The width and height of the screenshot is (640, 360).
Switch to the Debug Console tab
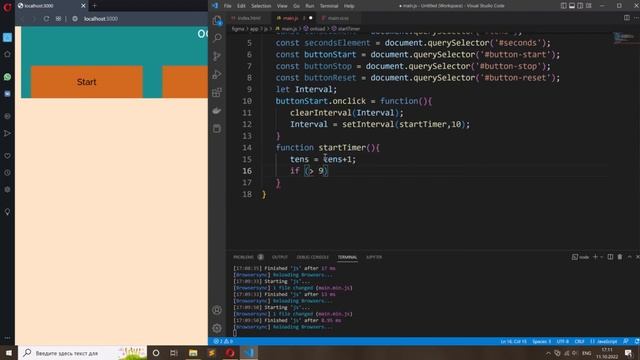(x=313, y=257)
